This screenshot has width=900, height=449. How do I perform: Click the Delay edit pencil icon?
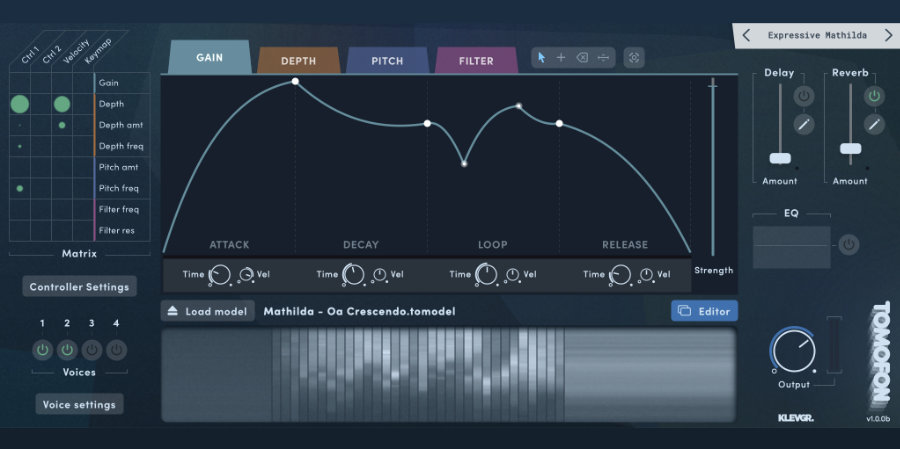coord(804,124)
